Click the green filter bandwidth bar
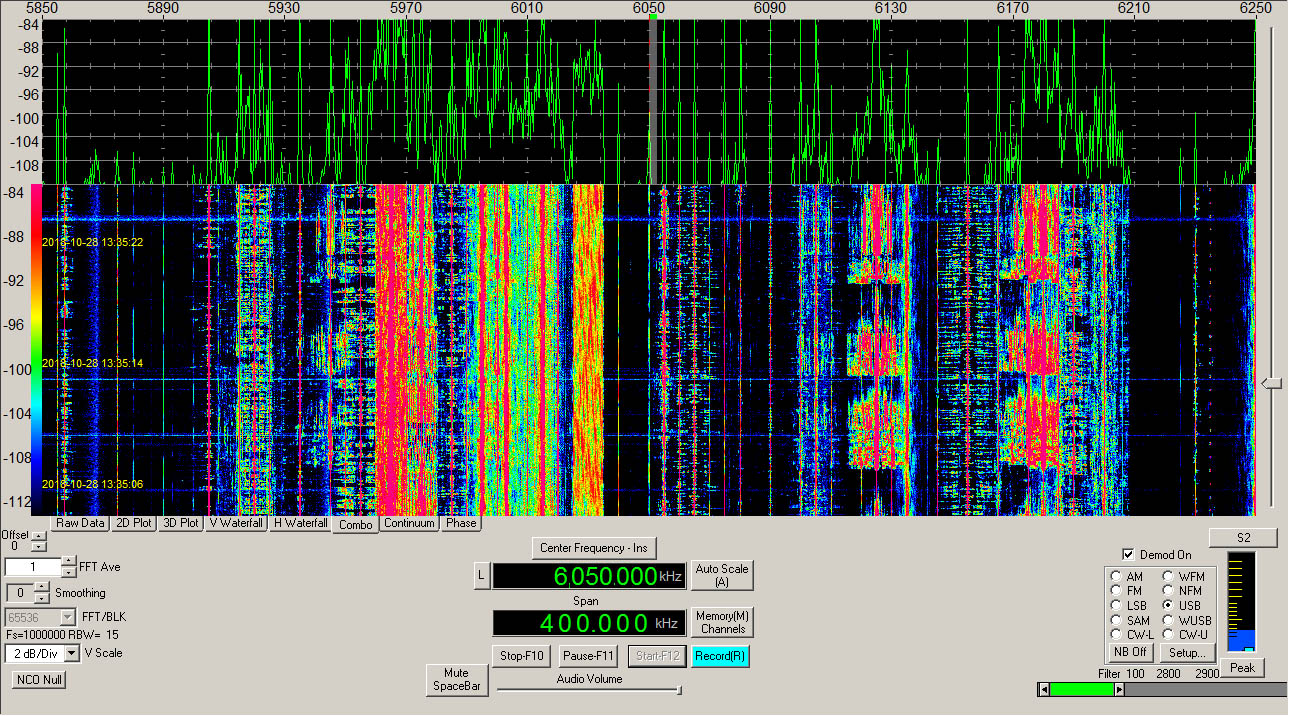This screenshot has height=716, width=1289. click(x=1082, y=690)
